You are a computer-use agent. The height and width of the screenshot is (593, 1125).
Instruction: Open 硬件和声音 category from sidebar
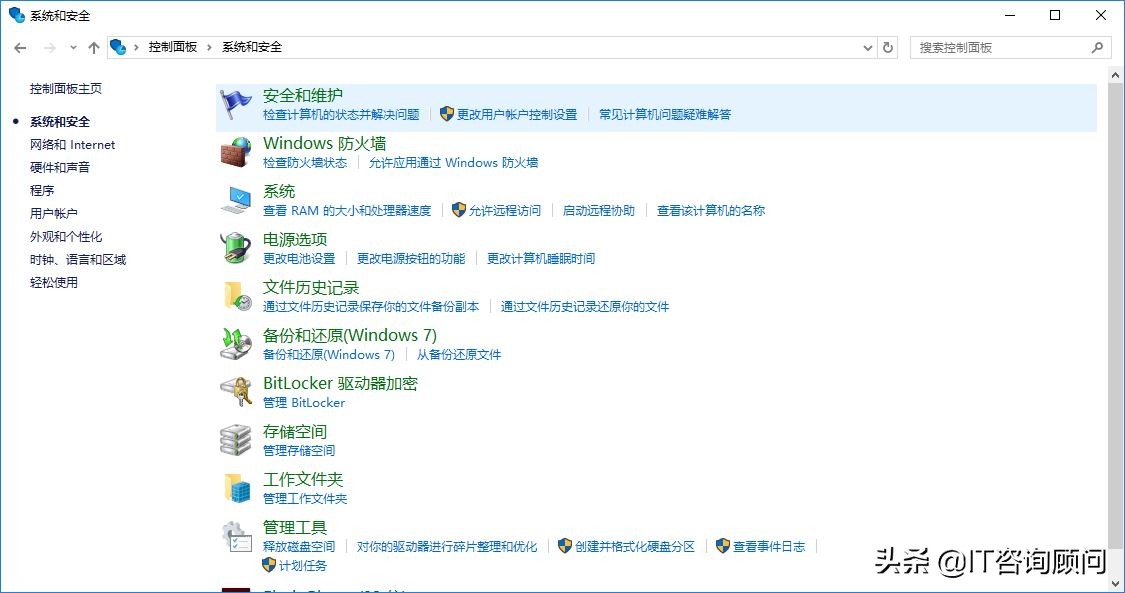click(x=63, y=167)
